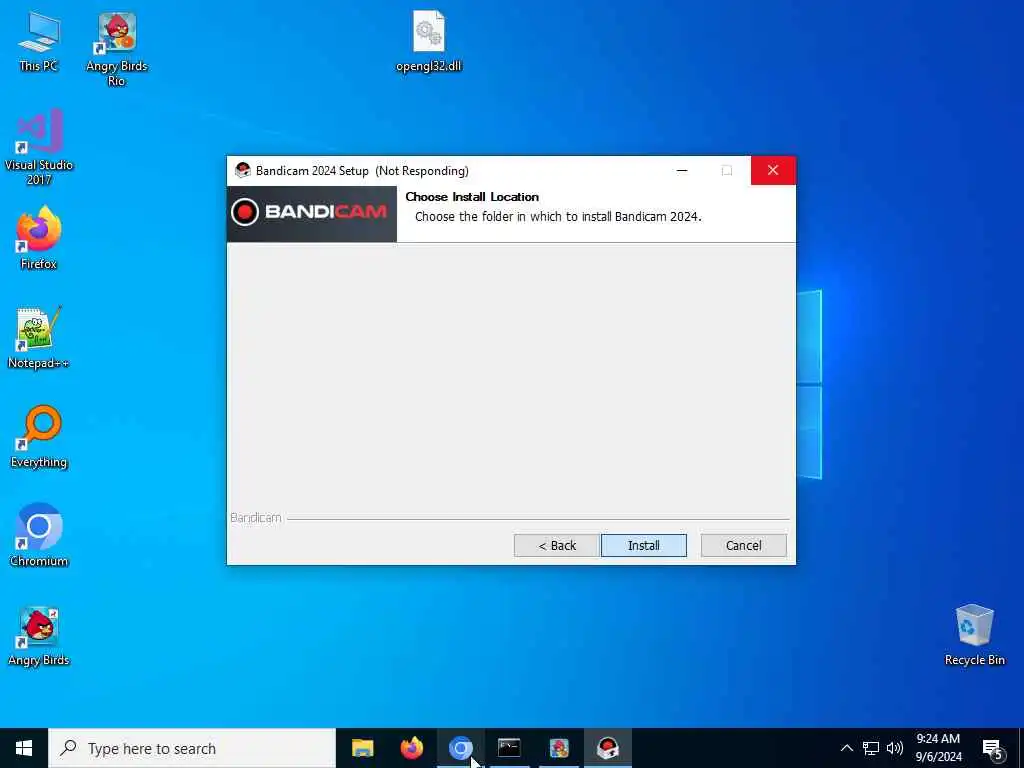Select the opengl32.dll file icon
The width and height of the screenshot is (1024, 768).
pos(428,41)
